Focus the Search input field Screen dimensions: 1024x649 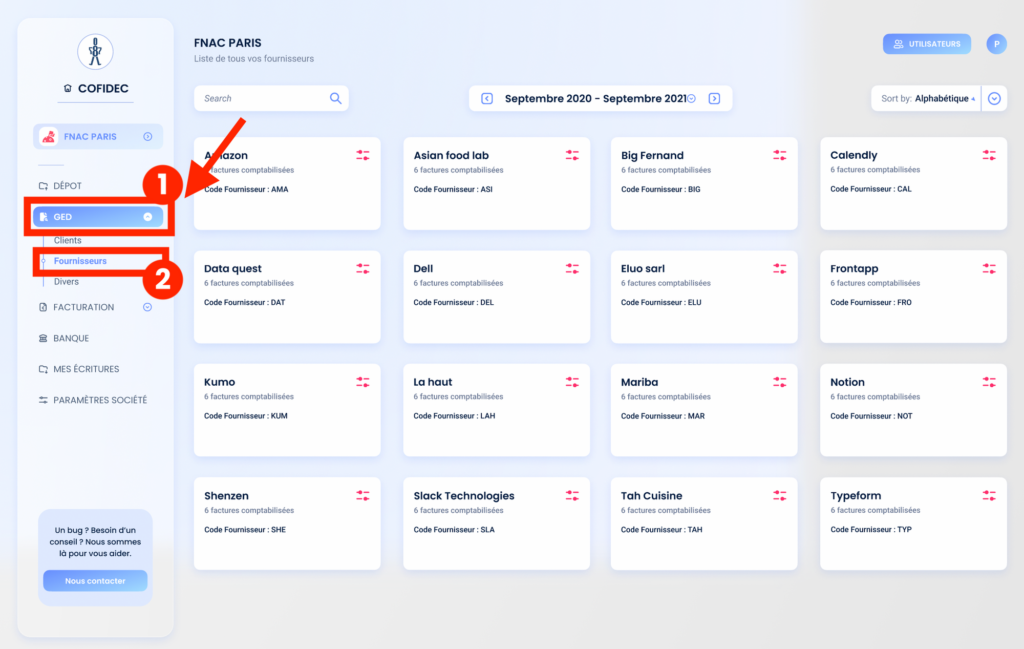271,99
